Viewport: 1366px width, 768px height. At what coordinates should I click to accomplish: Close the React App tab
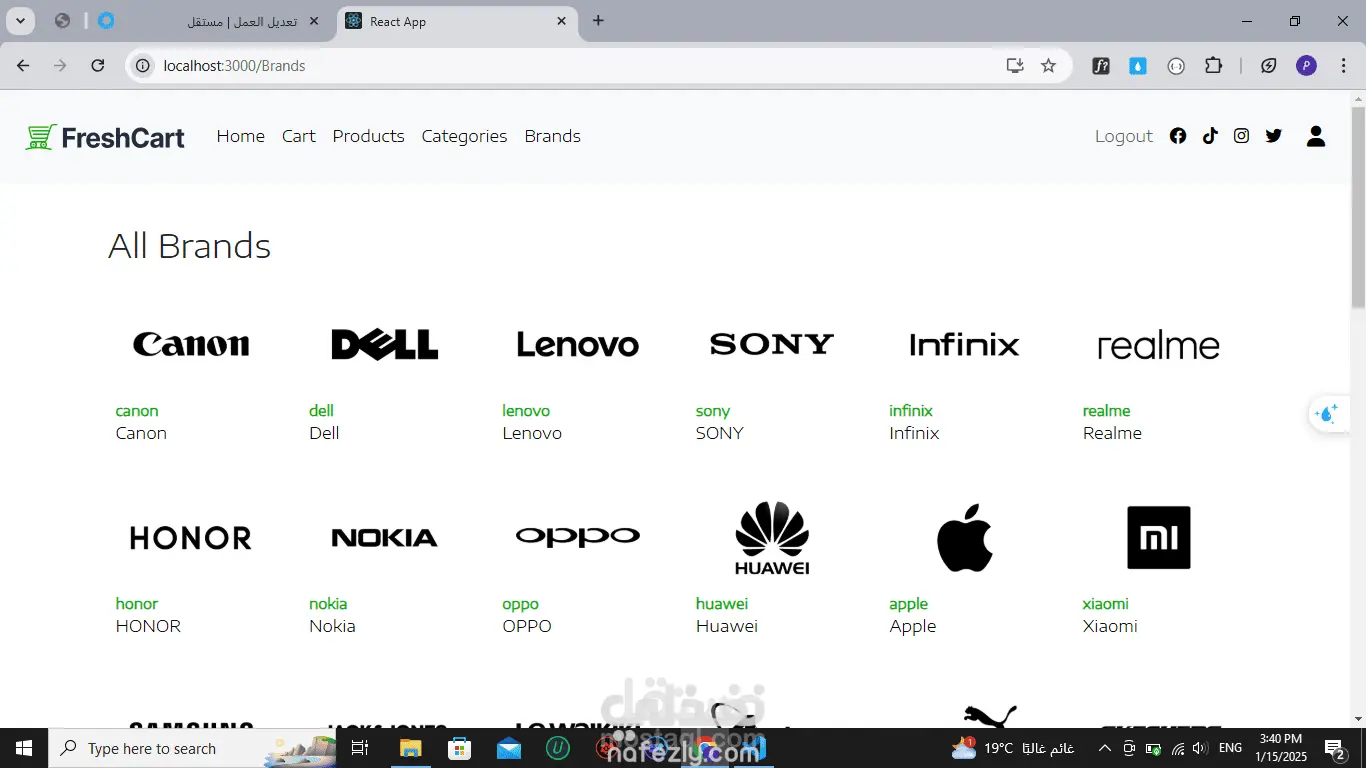pos(561,21)
